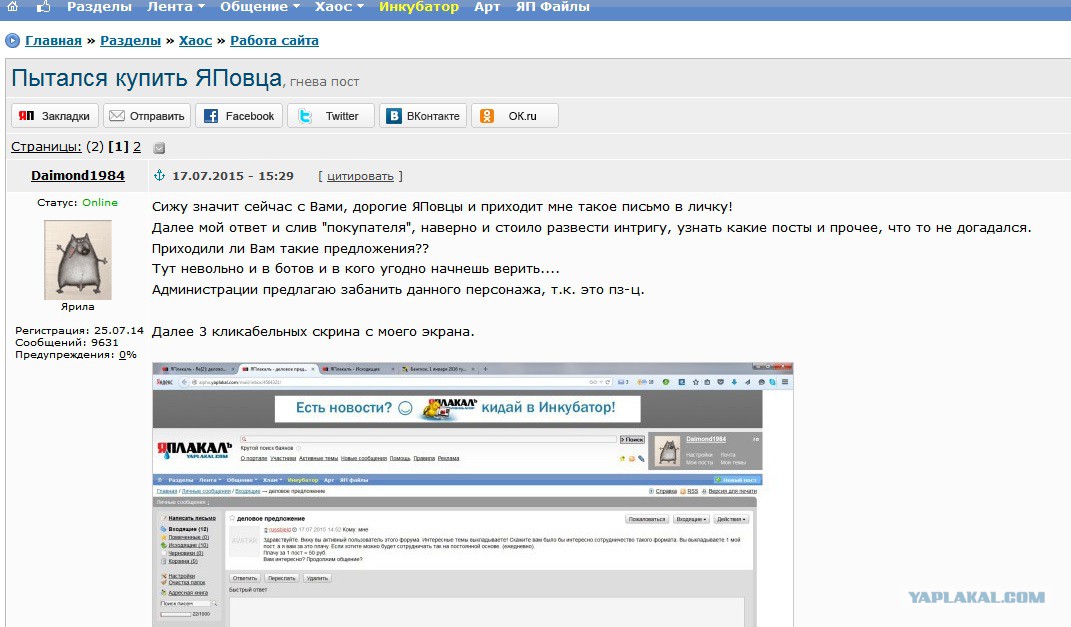Click the Ярила rank label
The width and height of the screenshot is (1071, 627).
pyautogui.click(x=78, y=307)
